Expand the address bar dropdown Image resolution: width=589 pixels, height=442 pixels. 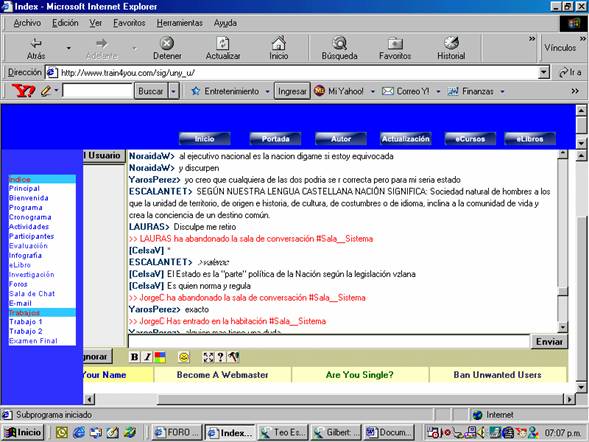(544, 72)
